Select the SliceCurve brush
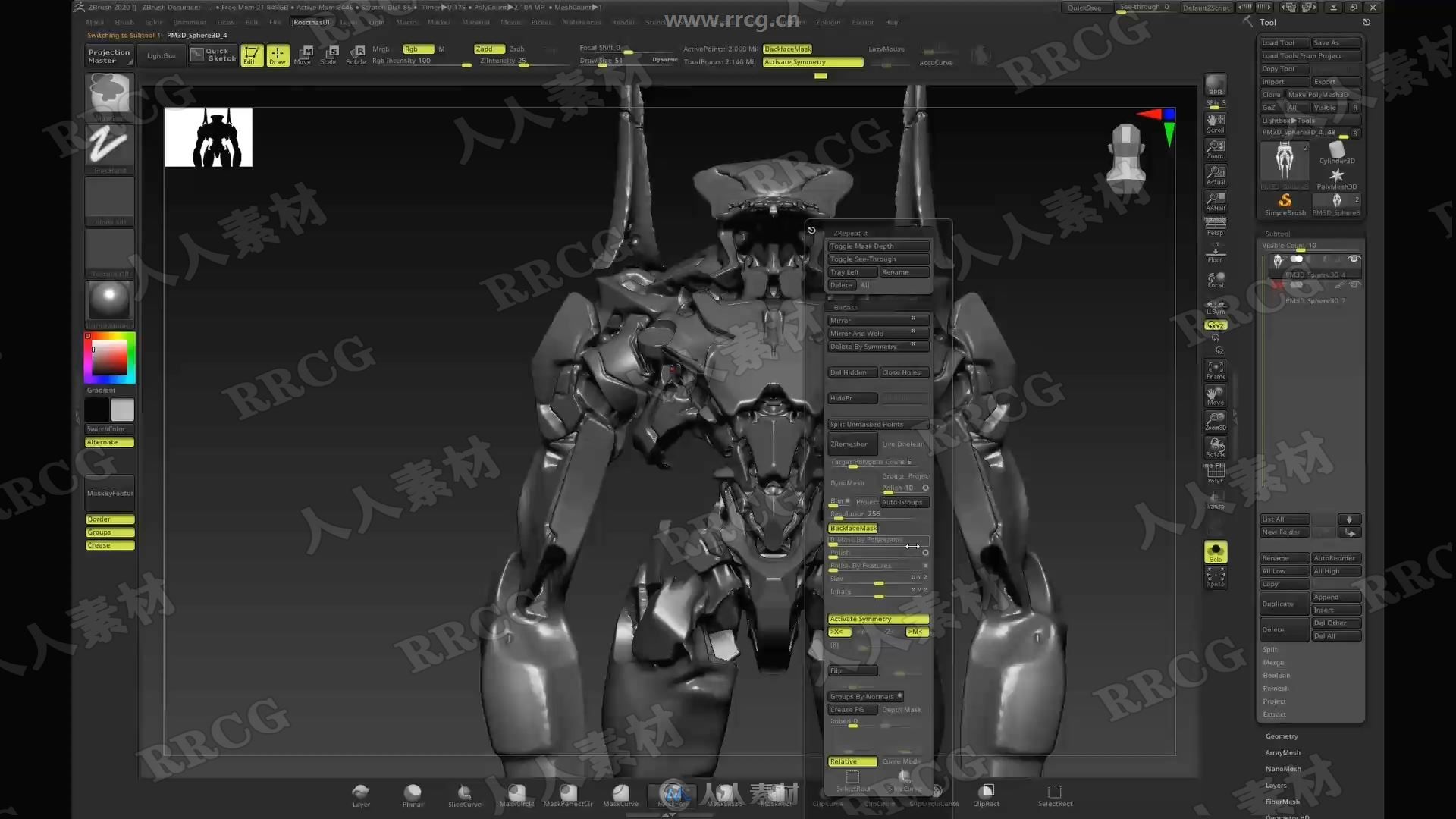 (464, 795)
